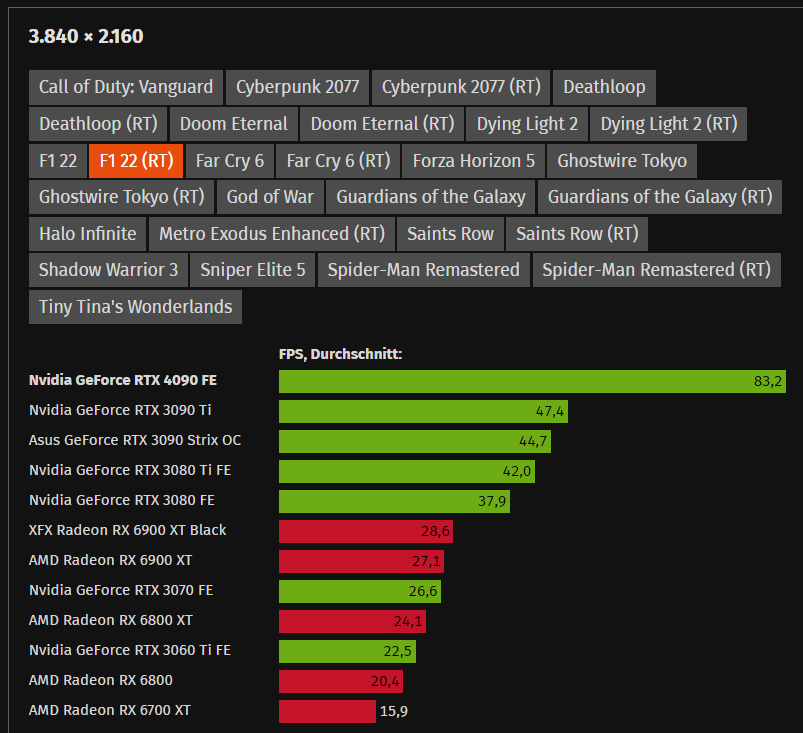Switch to the Doom Eternal tab without RT

(234, 124)
